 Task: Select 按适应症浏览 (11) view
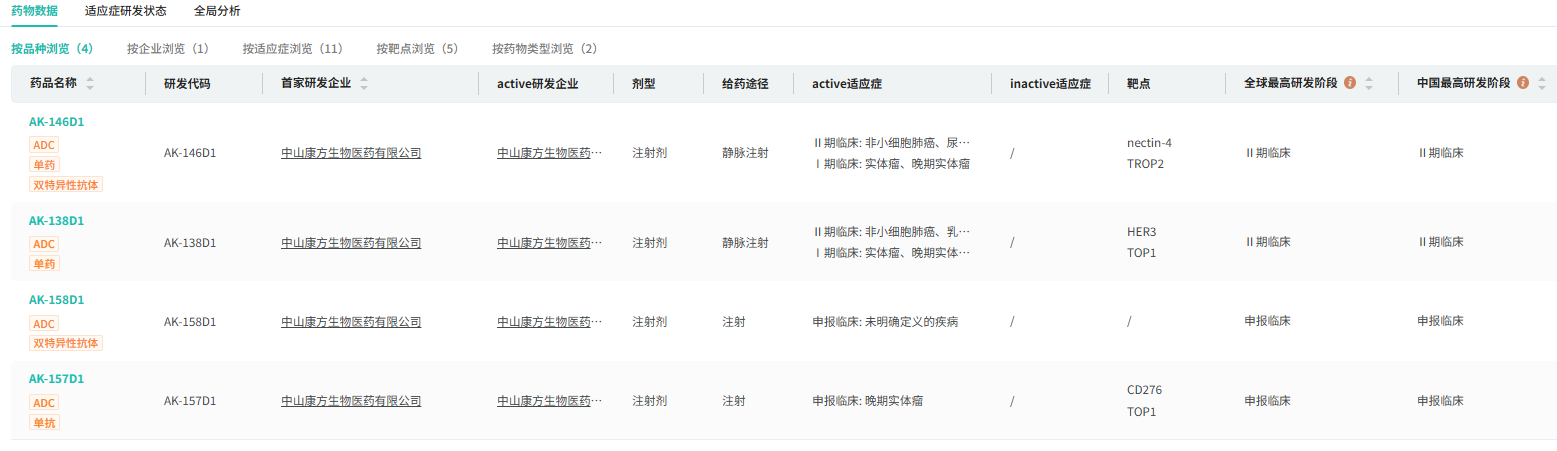pos(293,48)
